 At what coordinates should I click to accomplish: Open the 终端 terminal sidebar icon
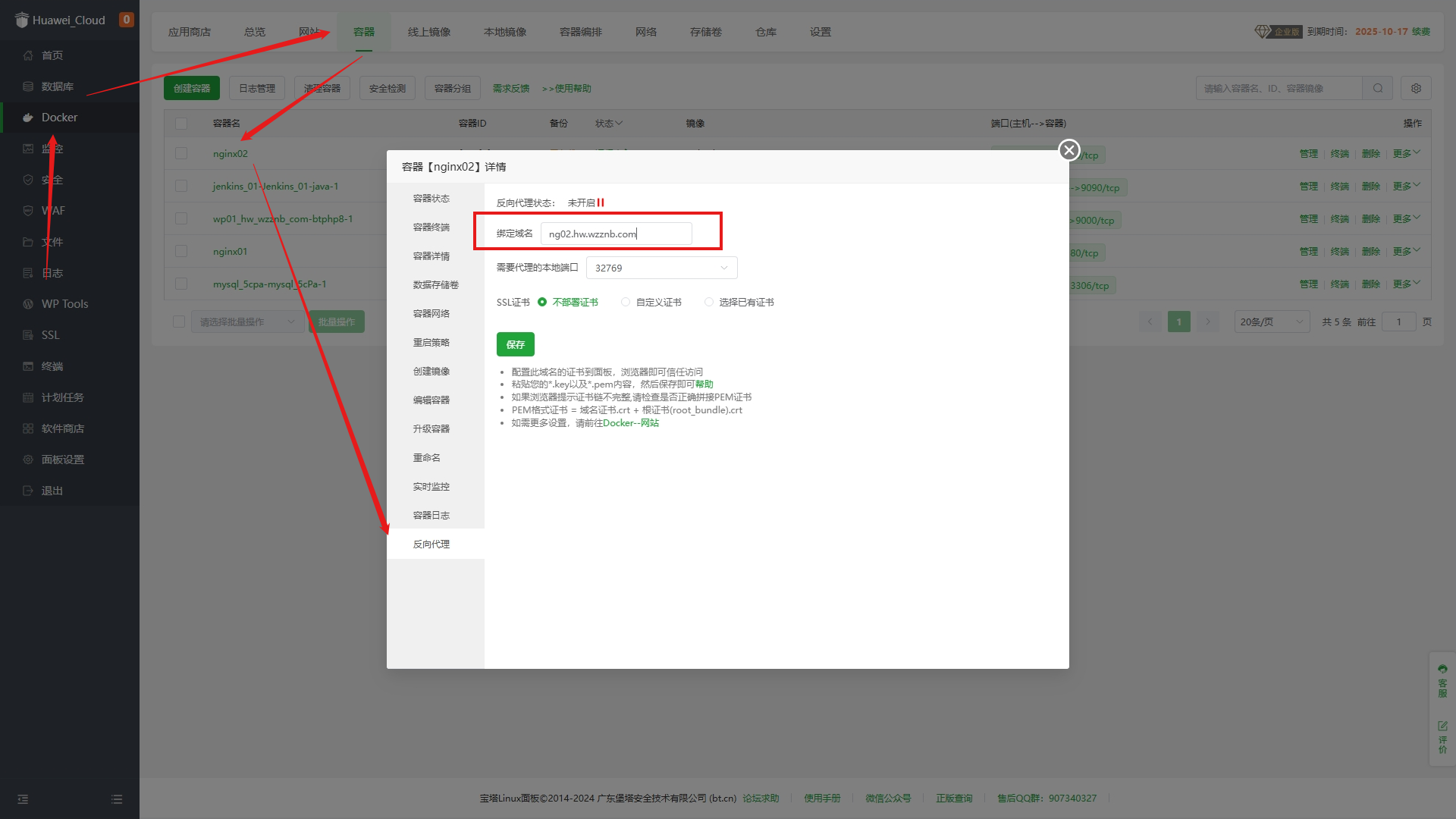tap(28, 366)
